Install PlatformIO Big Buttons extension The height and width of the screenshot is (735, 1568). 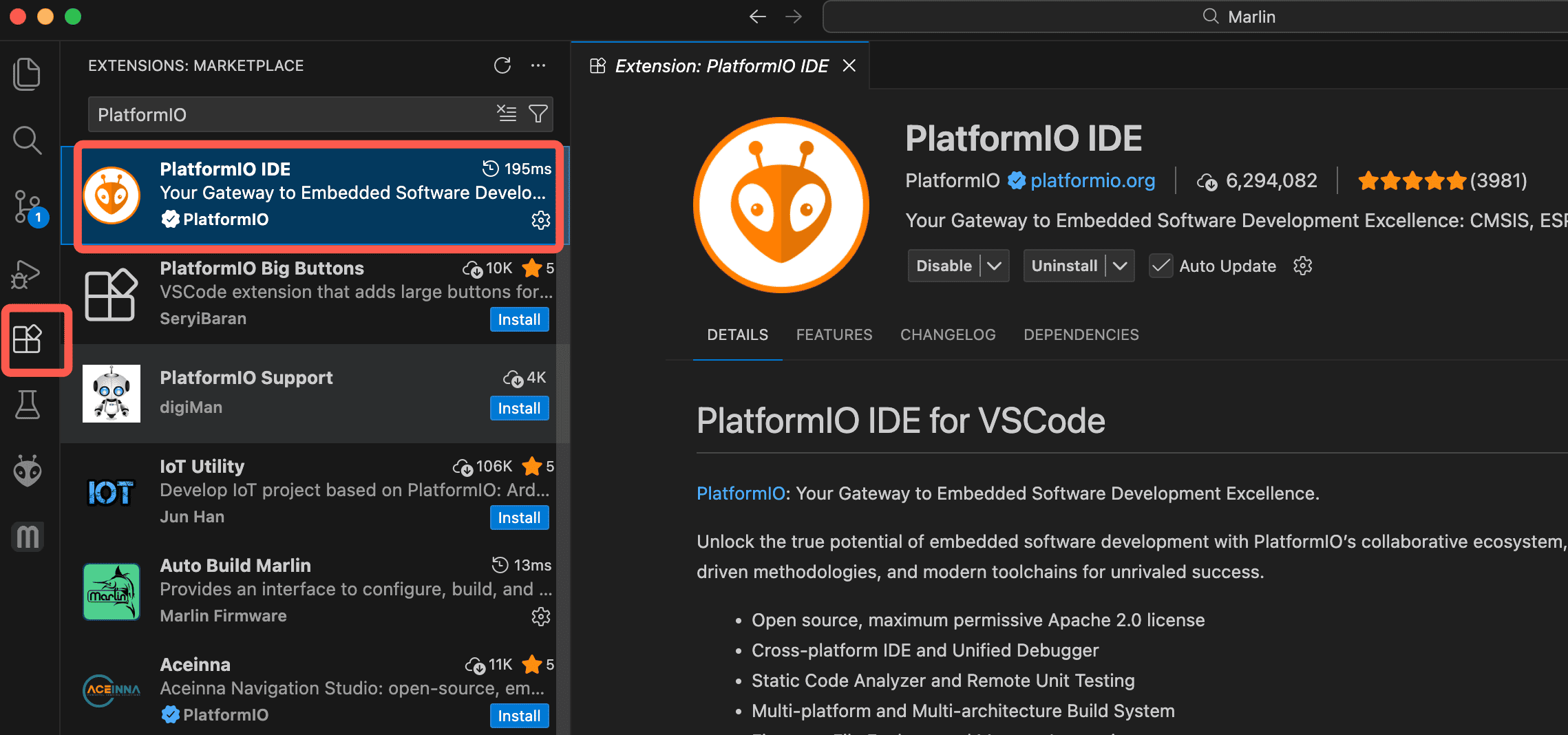click(519, 320)
